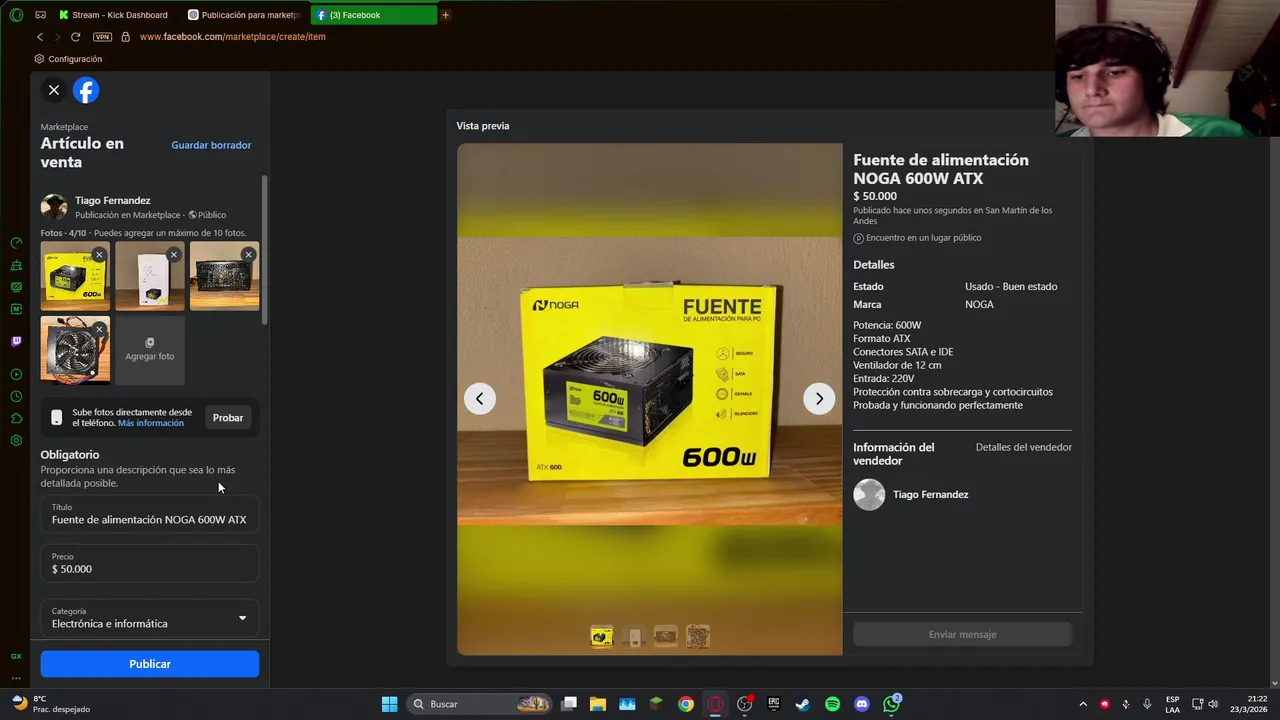Open the Opera GX menu logo
The height and width of the screenshot is (720, 1280).
(16, 15)
